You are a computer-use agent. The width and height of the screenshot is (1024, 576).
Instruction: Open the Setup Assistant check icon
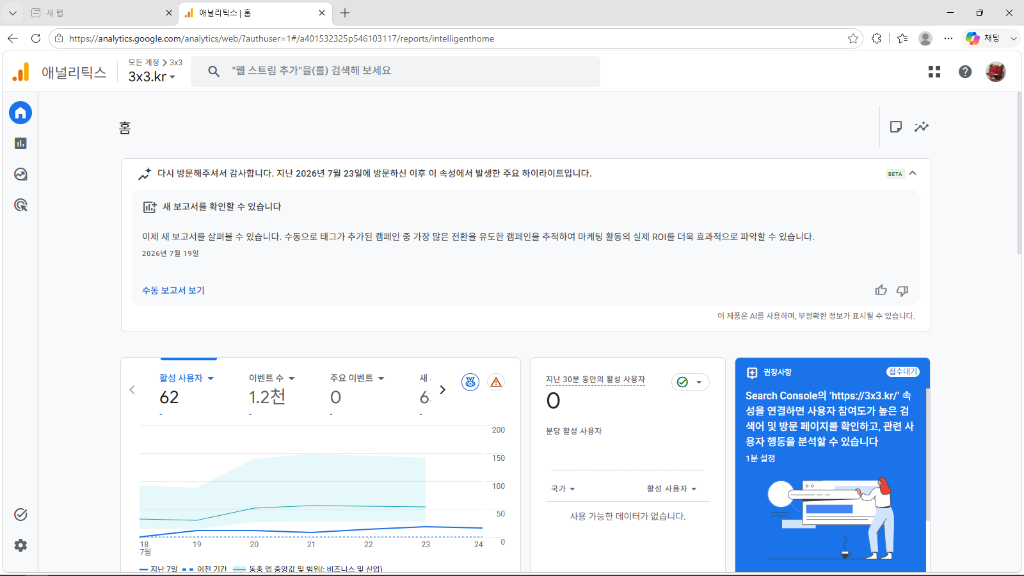[20, 515]
